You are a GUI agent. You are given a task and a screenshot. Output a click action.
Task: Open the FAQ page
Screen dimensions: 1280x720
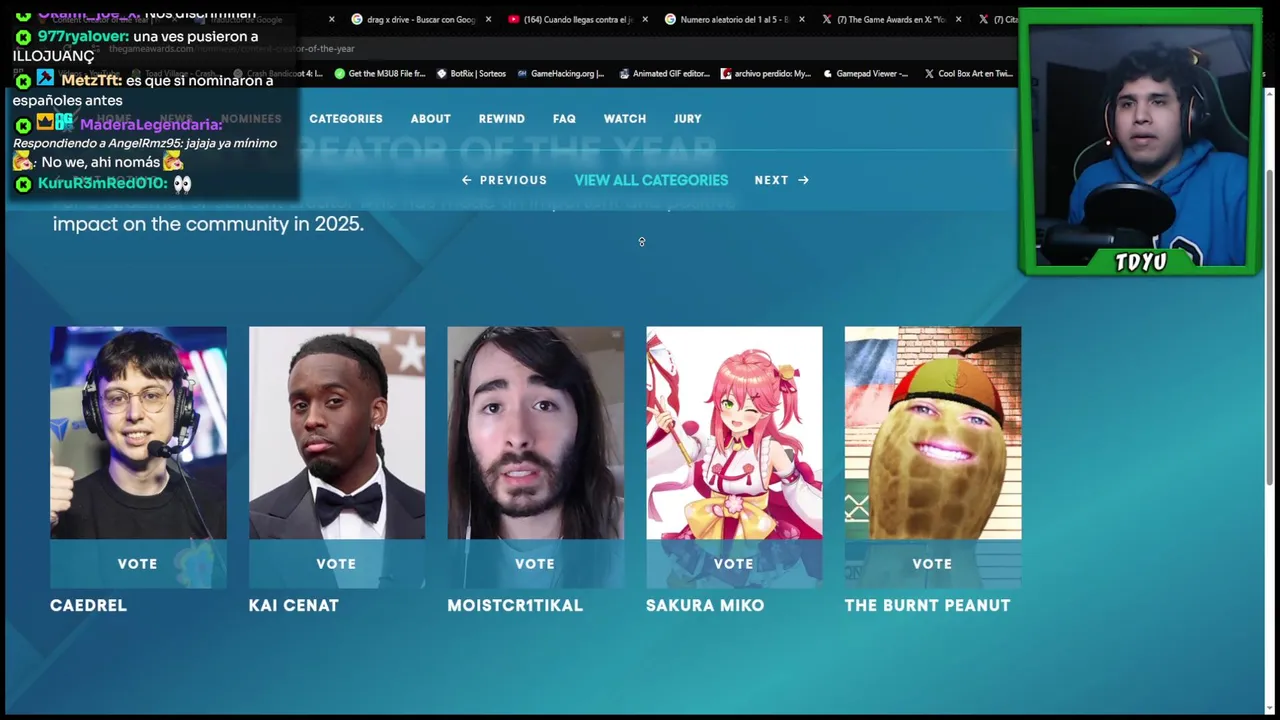pos(564,119)
